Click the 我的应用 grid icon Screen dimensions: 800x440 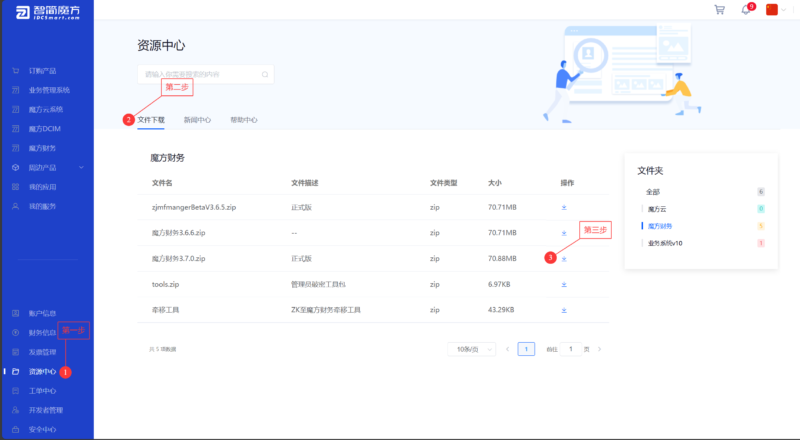point(16,187)
